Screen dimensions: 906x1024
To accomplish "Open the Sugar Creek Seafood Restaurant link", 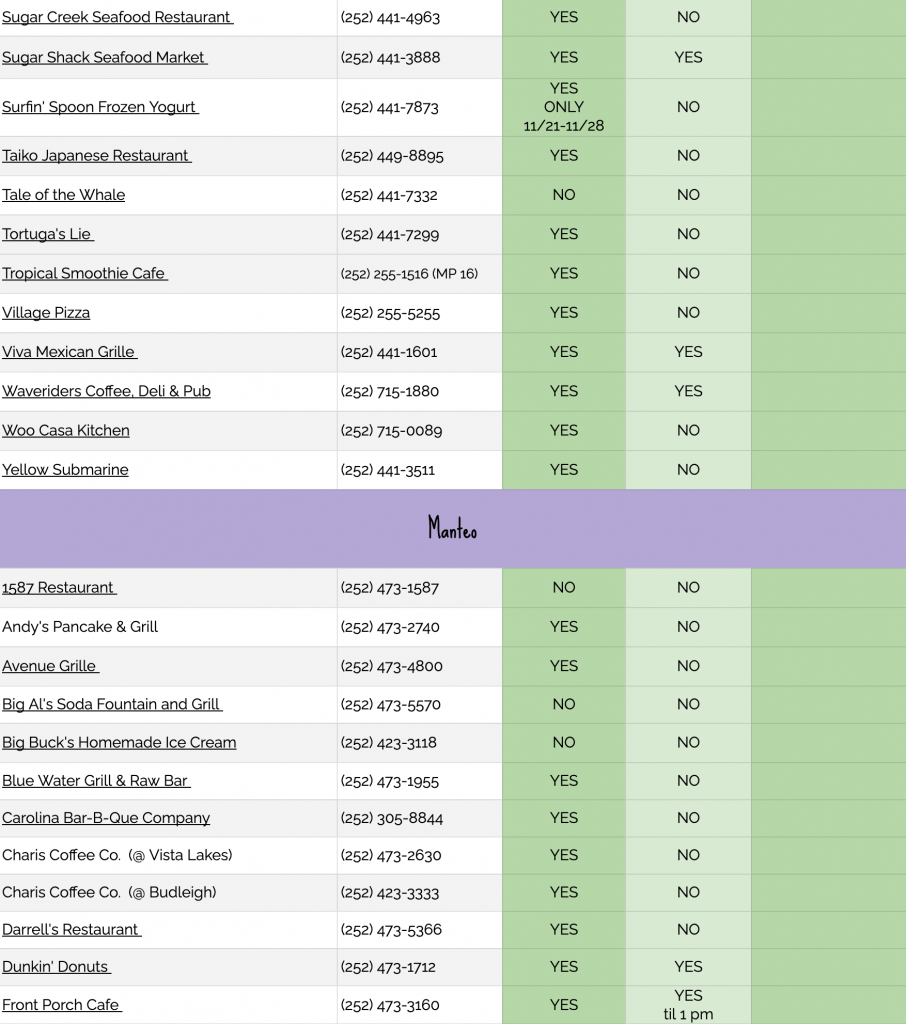I will pos(116,18).
